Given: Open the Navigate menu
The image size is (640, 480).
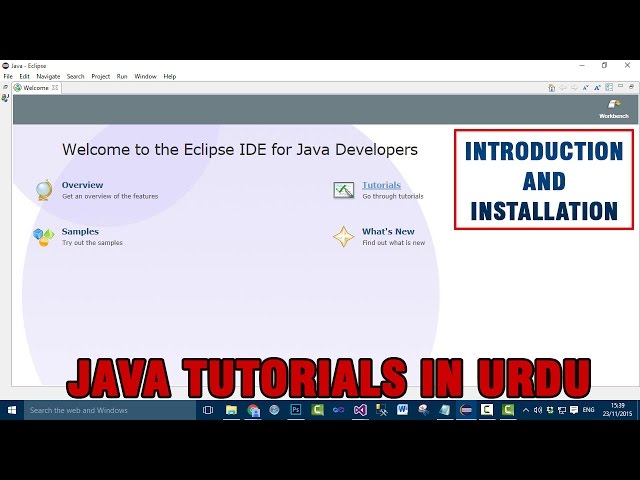Looking at the screenshot, I should coord(48,76).
